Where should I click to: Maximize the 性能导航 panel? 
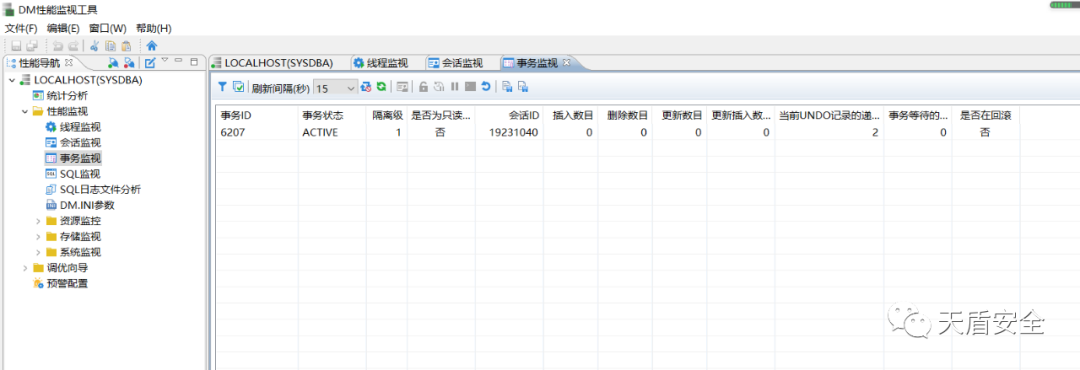(x=194, y=61)
